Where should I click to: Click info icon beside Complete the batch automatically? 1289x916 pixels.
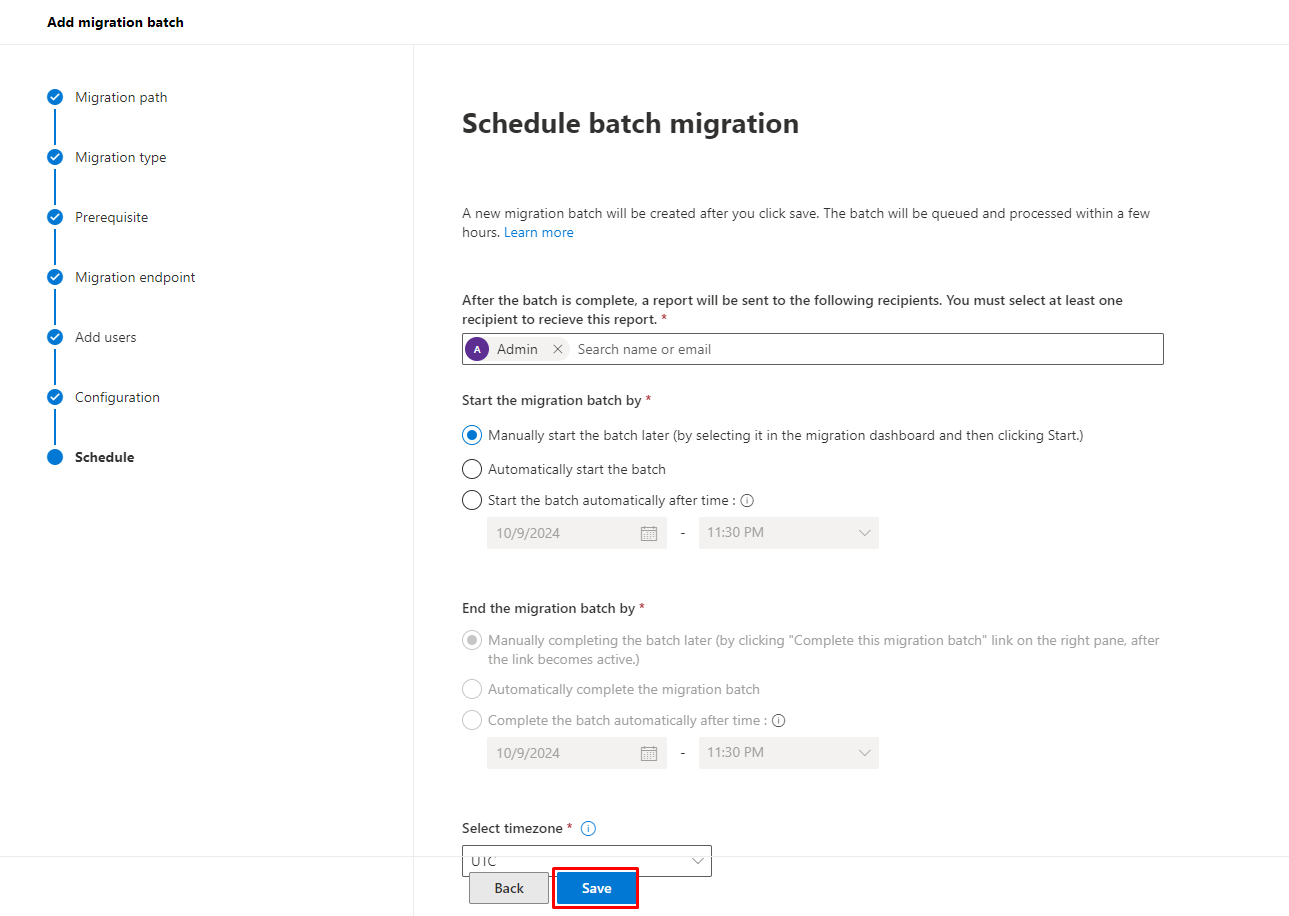779,720
